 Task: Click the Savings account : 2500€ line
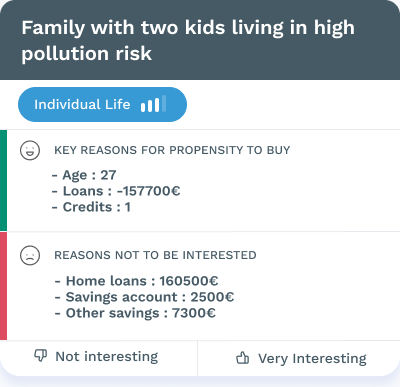coord(144,297)
